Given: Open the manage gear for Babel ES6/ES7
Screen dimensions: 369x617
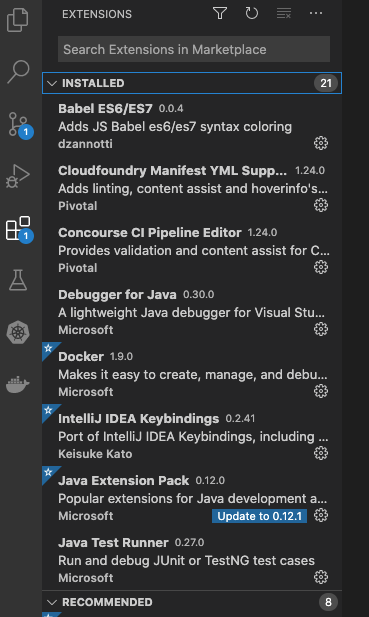Looking at the screenshot, I should click(321, 143).
